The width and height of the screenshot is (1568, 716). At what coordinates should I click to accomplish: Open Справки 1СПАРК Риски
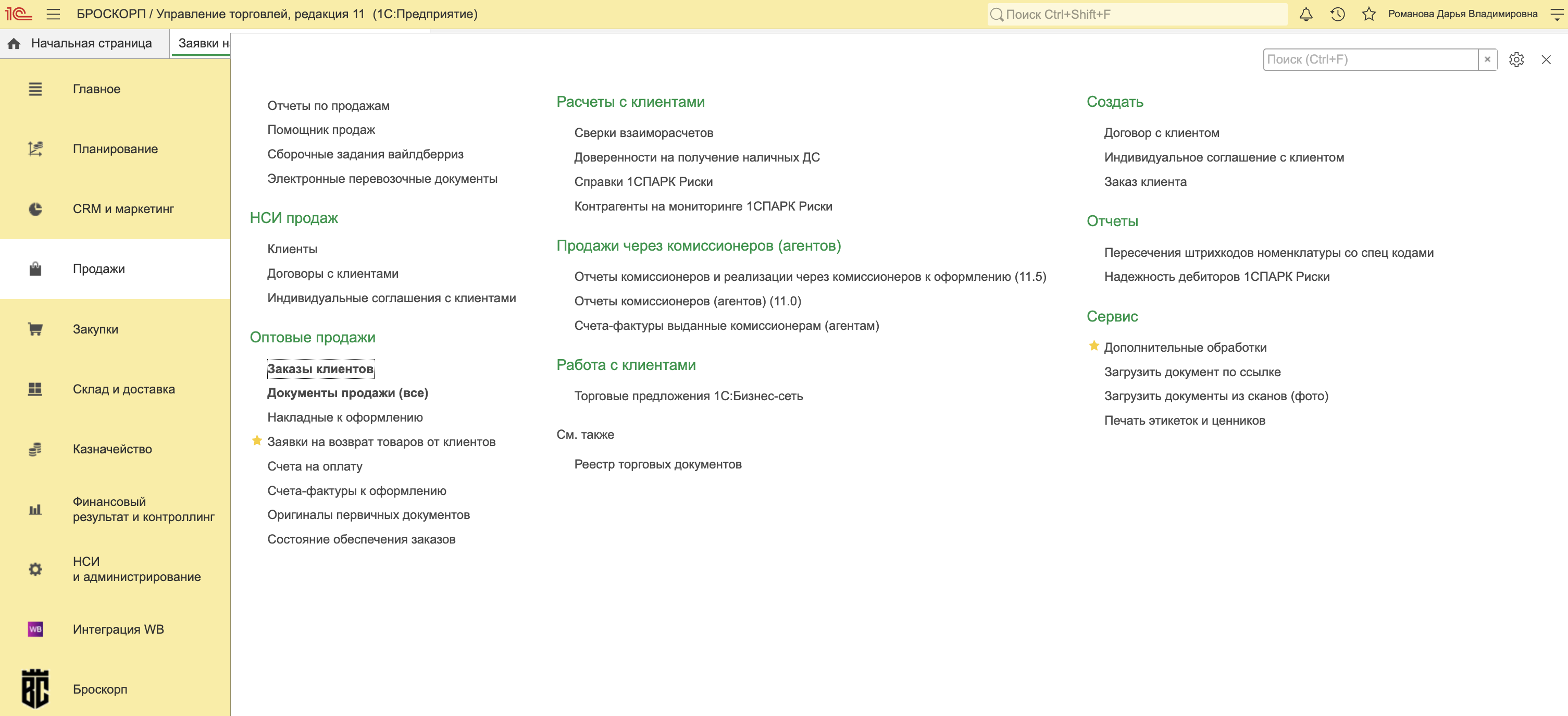tap(643, 182)
